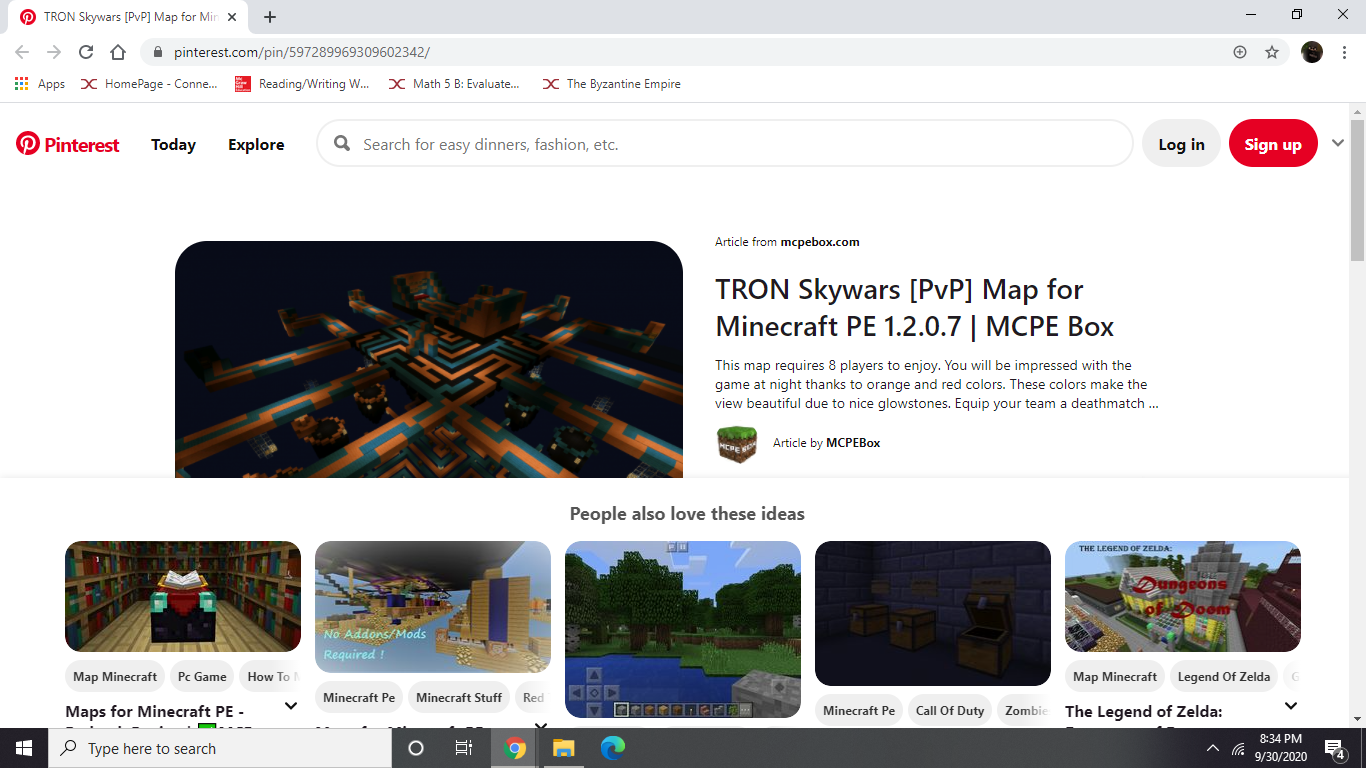Open the browser home page
The height and width of the screenshot is (768, 1366).
click(x=118, y=52)
